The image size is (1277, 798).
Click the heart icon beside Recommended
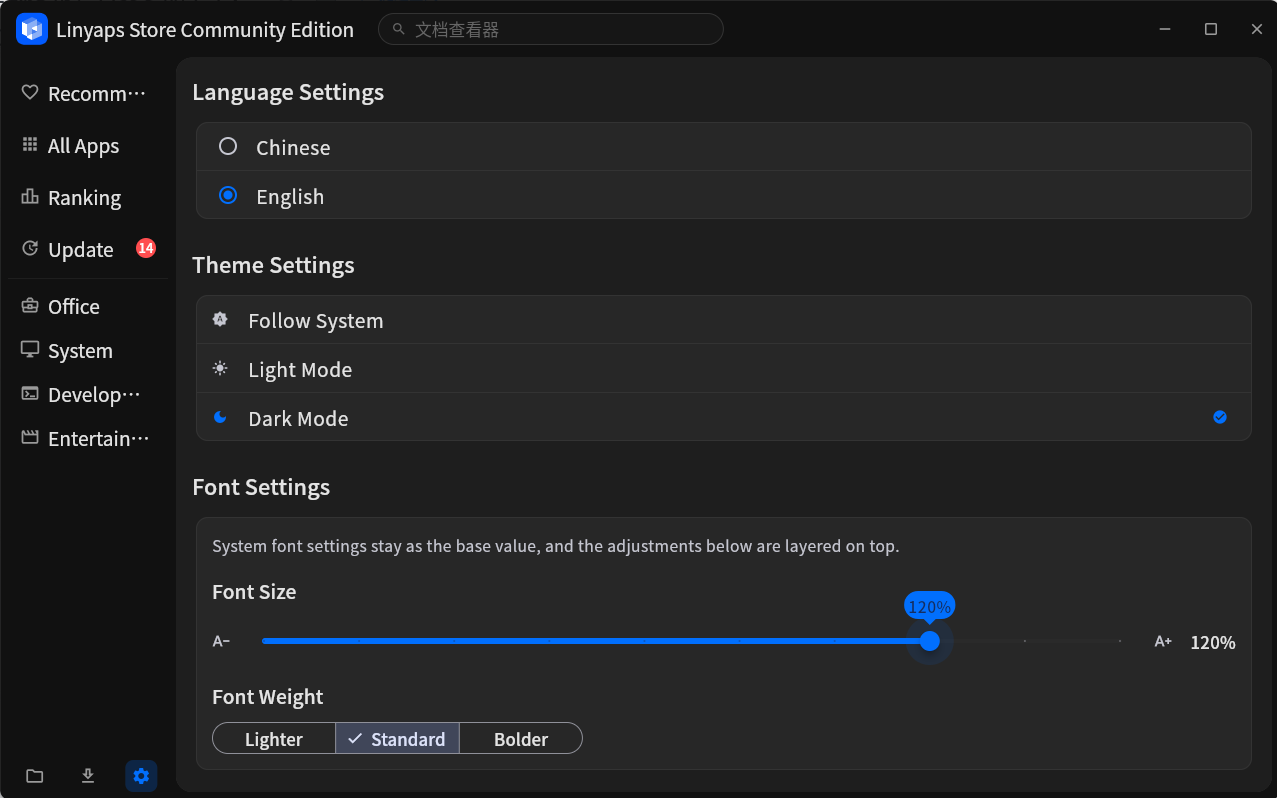coord(30,93)
